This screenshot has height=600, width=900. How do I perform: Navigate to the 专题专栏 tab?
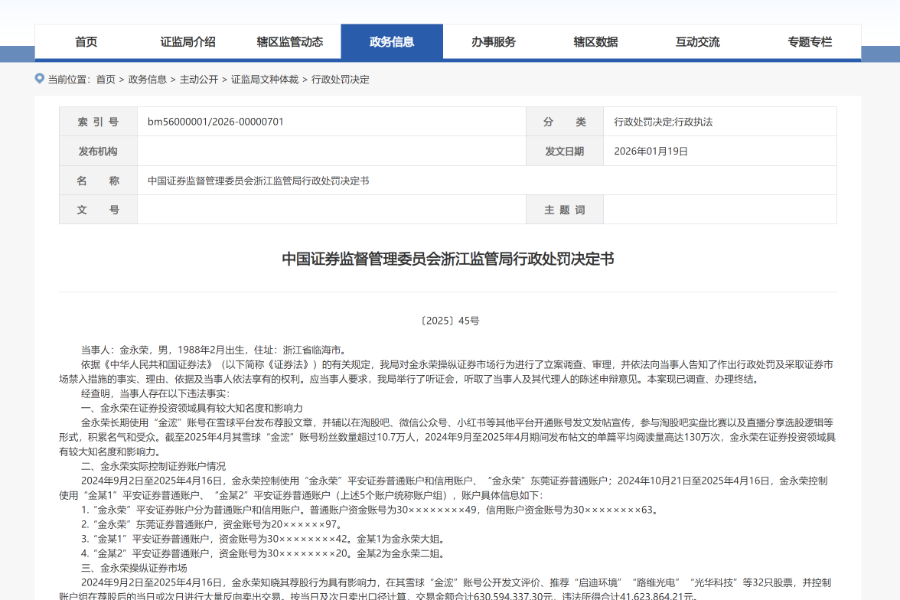coord(809,42)
